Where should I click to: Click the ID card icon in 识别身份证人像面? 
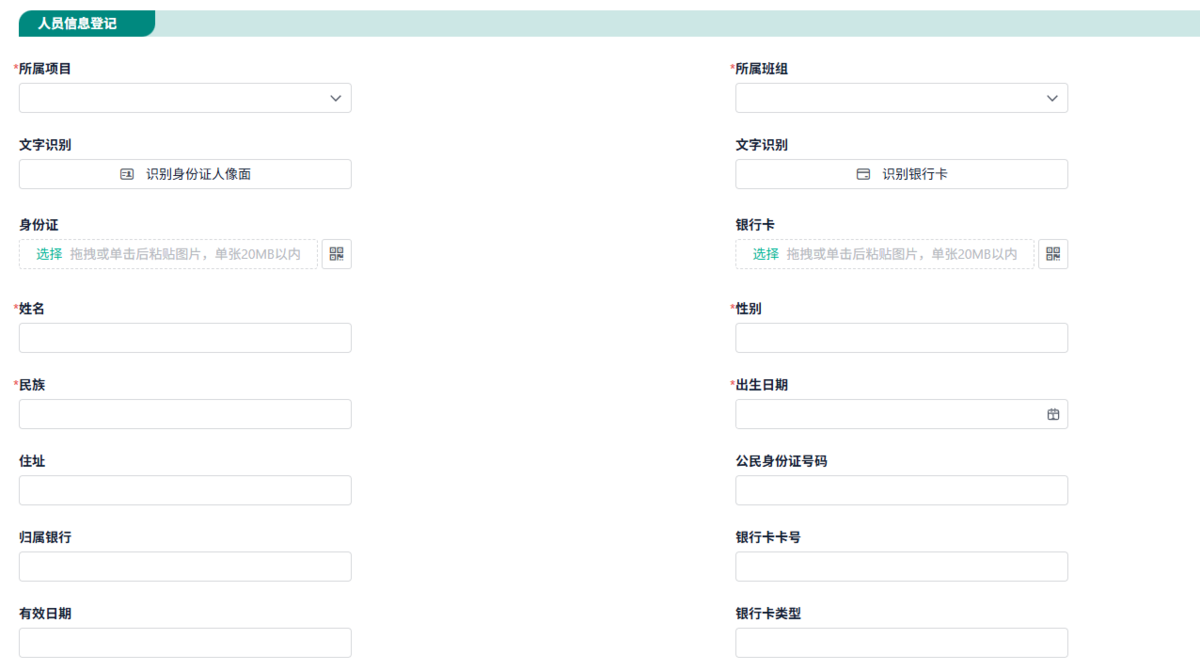click(x=127, y=174)
